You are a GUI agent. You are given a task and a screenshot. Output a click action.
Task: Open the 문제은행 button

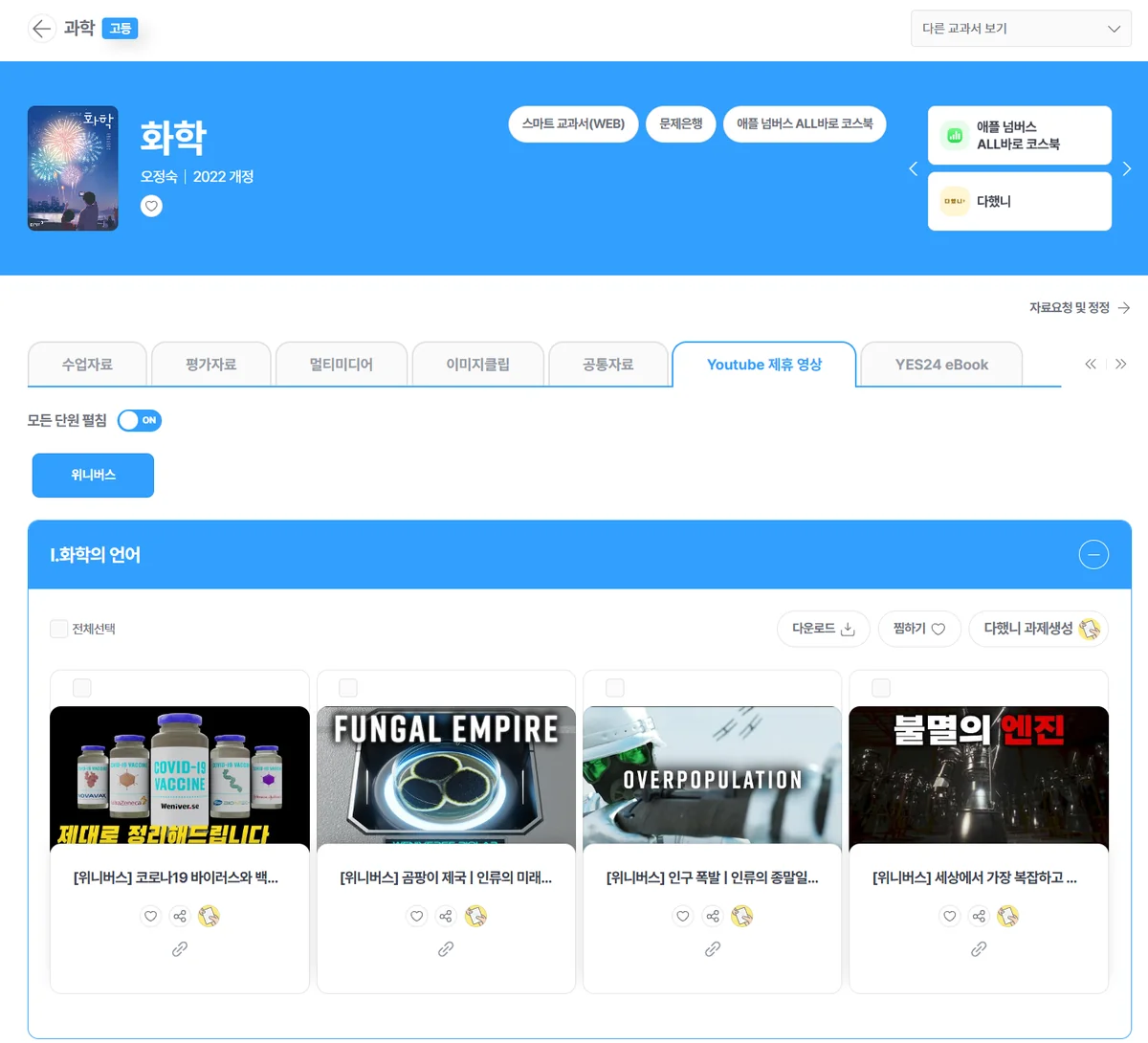pos(681,124)
